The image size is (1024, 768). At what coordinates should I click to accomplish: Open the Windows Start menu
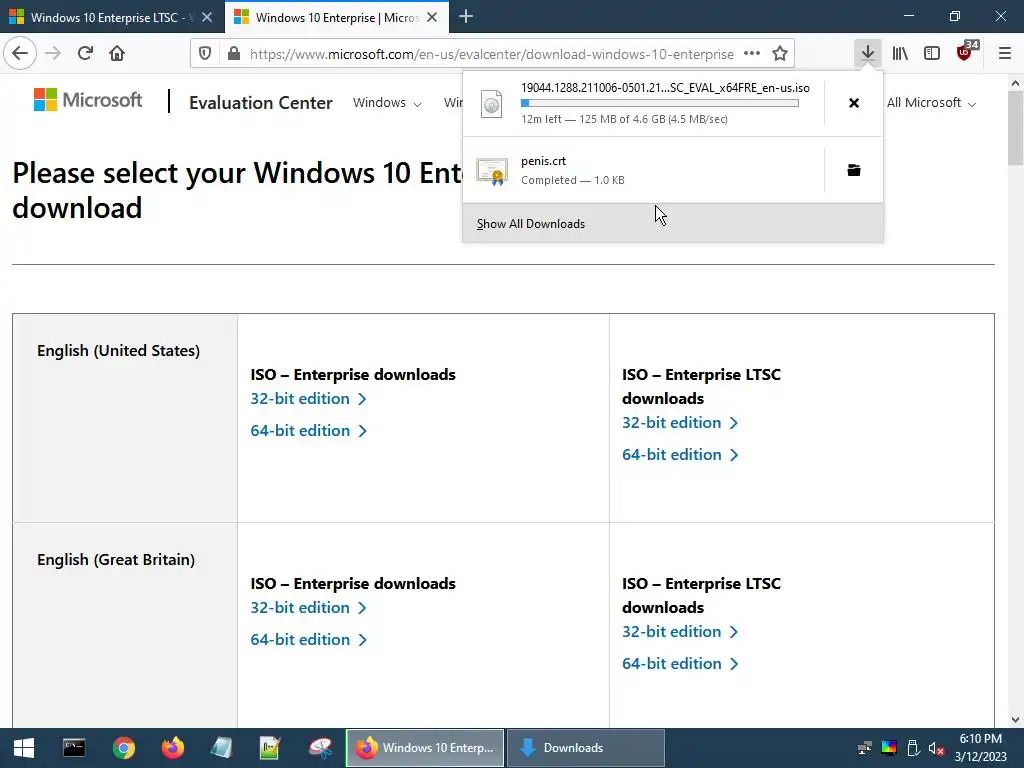(x=24, y=748)
